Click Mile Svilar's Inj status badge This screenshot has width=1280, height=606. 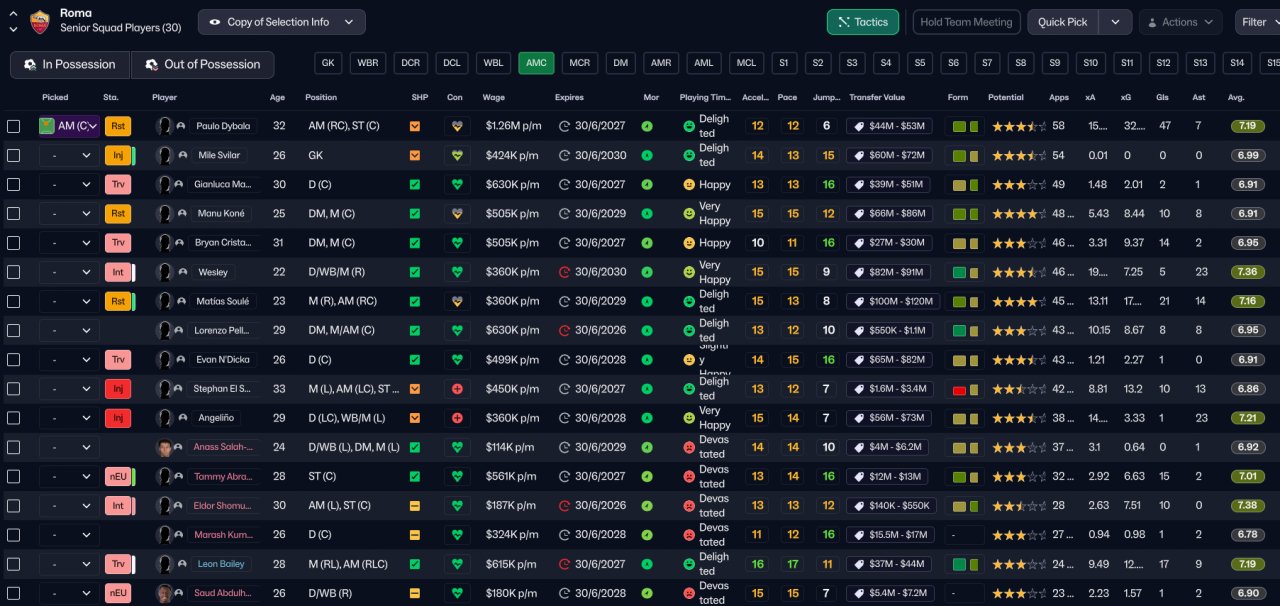click(x=117, y=155)
